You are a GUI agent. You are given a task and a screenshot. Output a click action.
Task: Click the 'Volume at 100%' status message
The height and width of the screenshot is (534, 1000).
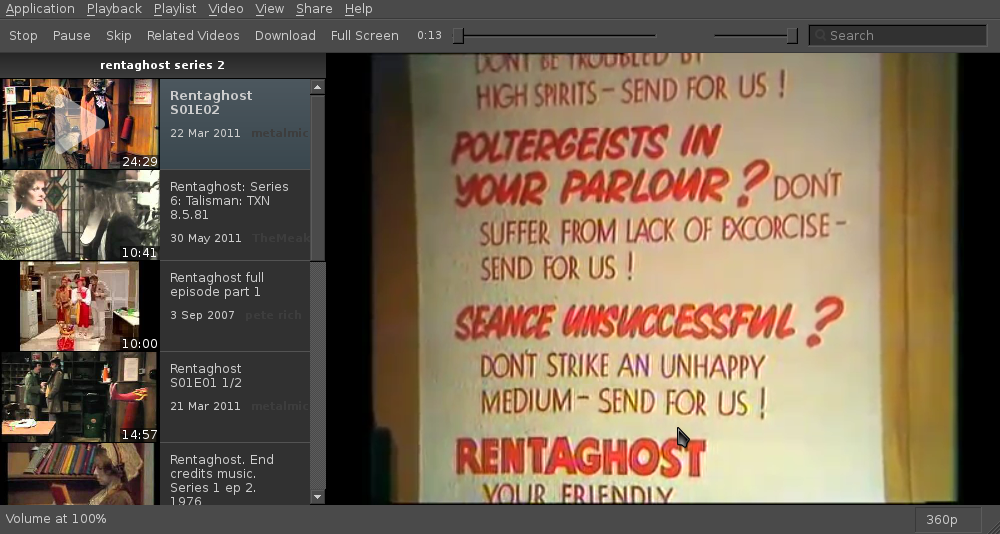point(56,519)
